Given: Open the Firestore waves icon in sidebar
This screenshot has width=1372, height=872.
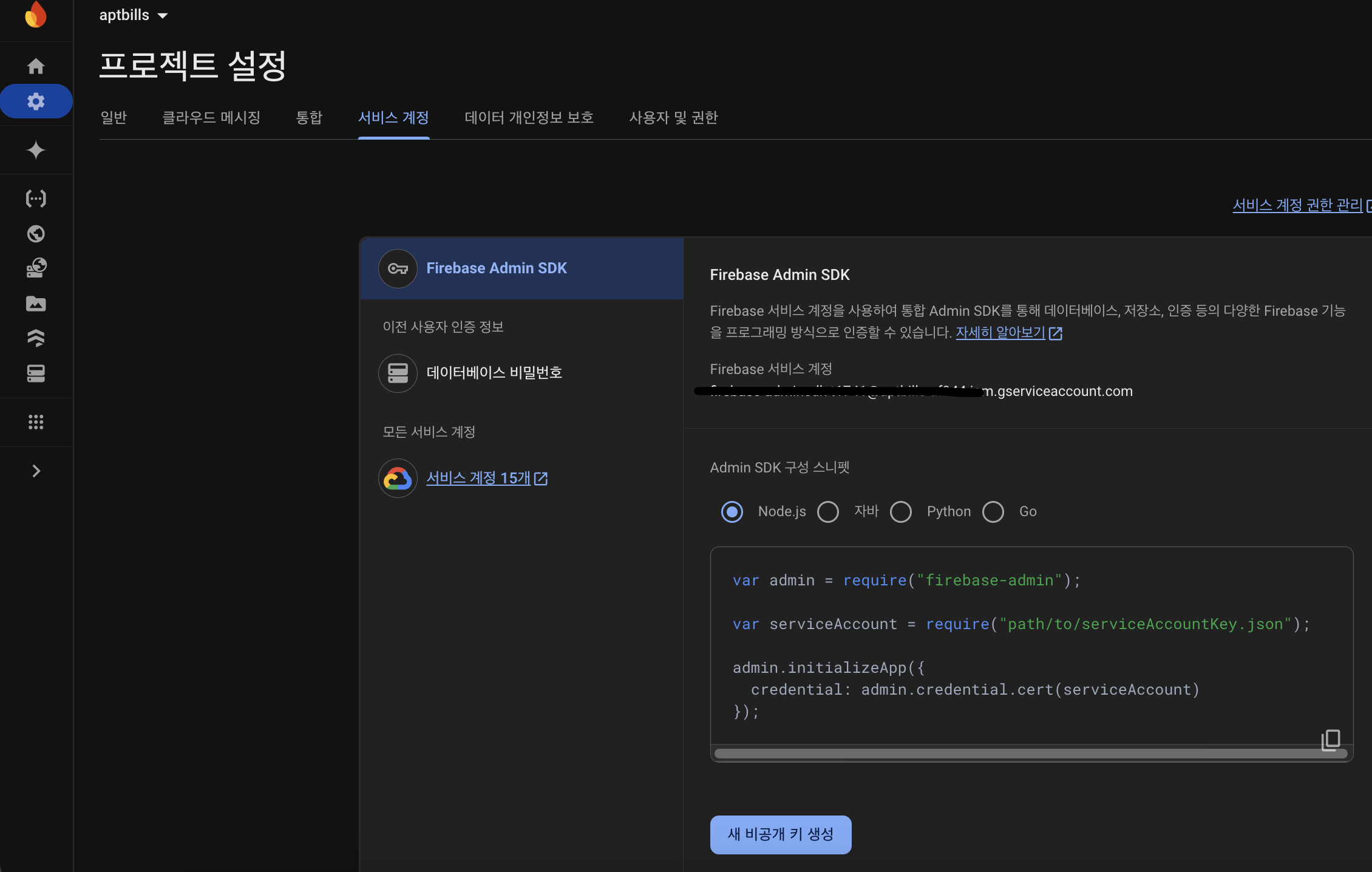Looking at the screenshot, I should tap(36, 338).
